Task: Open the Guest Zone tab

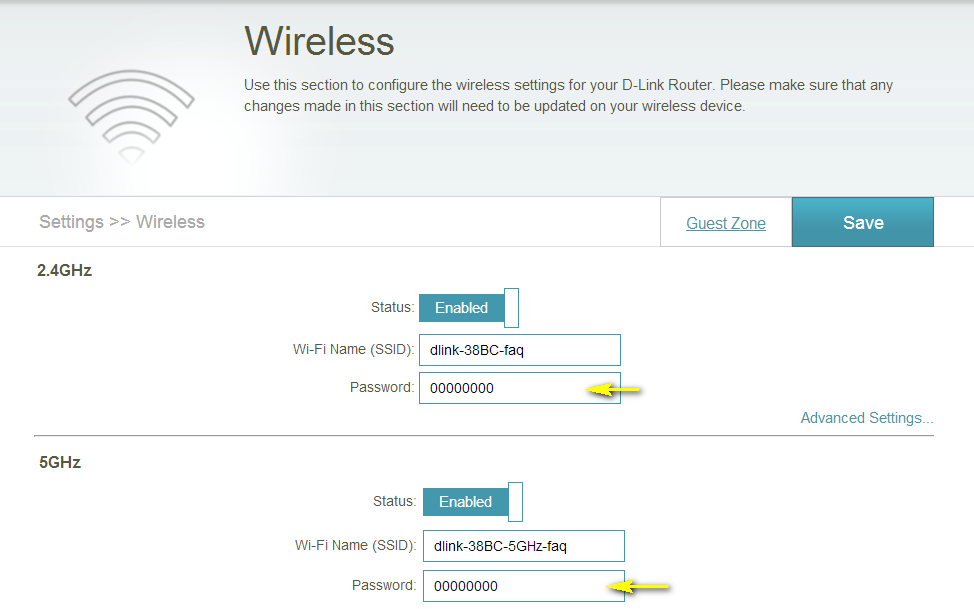Action: pyautogui.click(x=726, y=223)
